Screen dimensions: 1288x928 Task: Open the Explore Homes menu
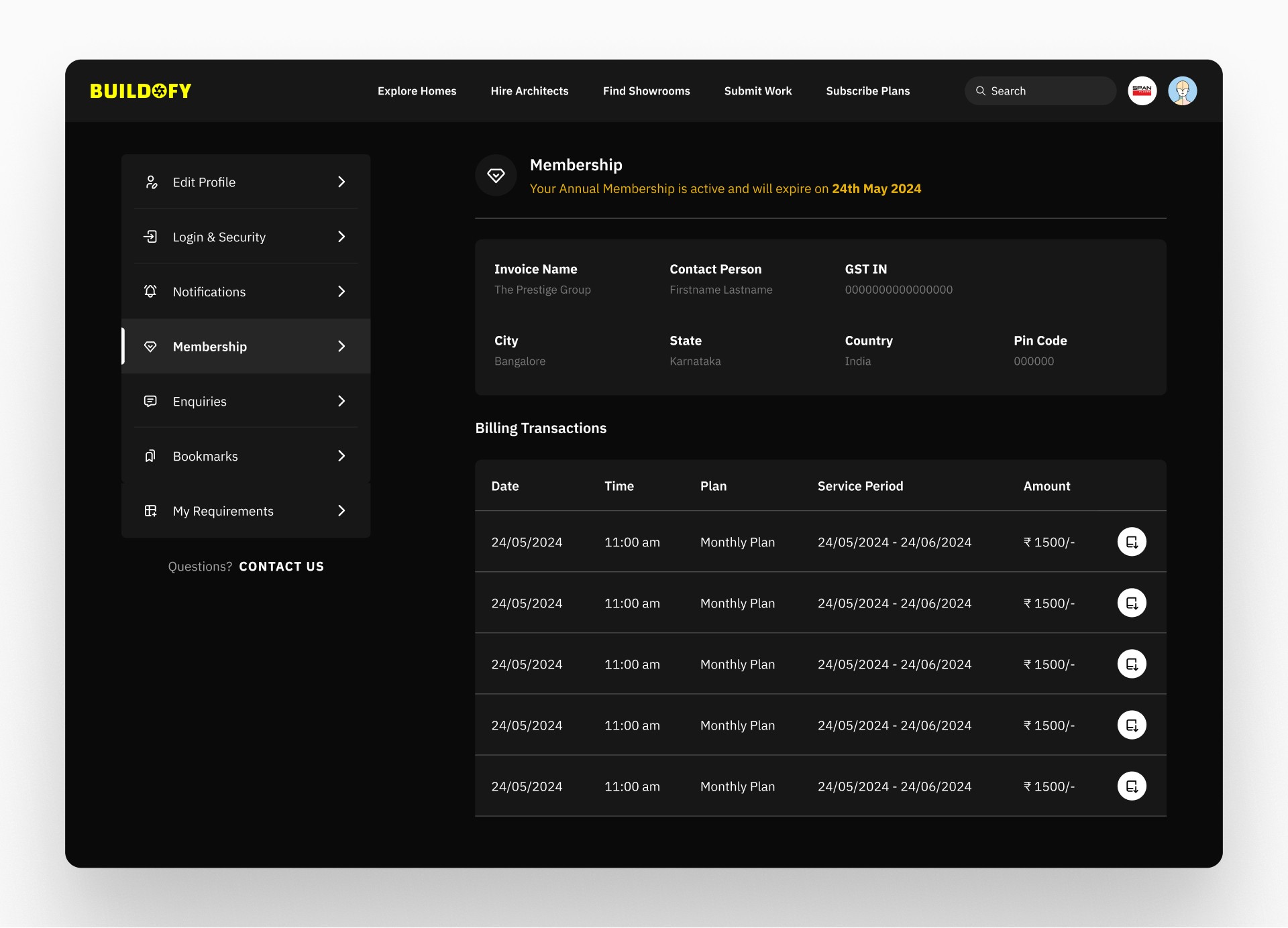[417, 91]
